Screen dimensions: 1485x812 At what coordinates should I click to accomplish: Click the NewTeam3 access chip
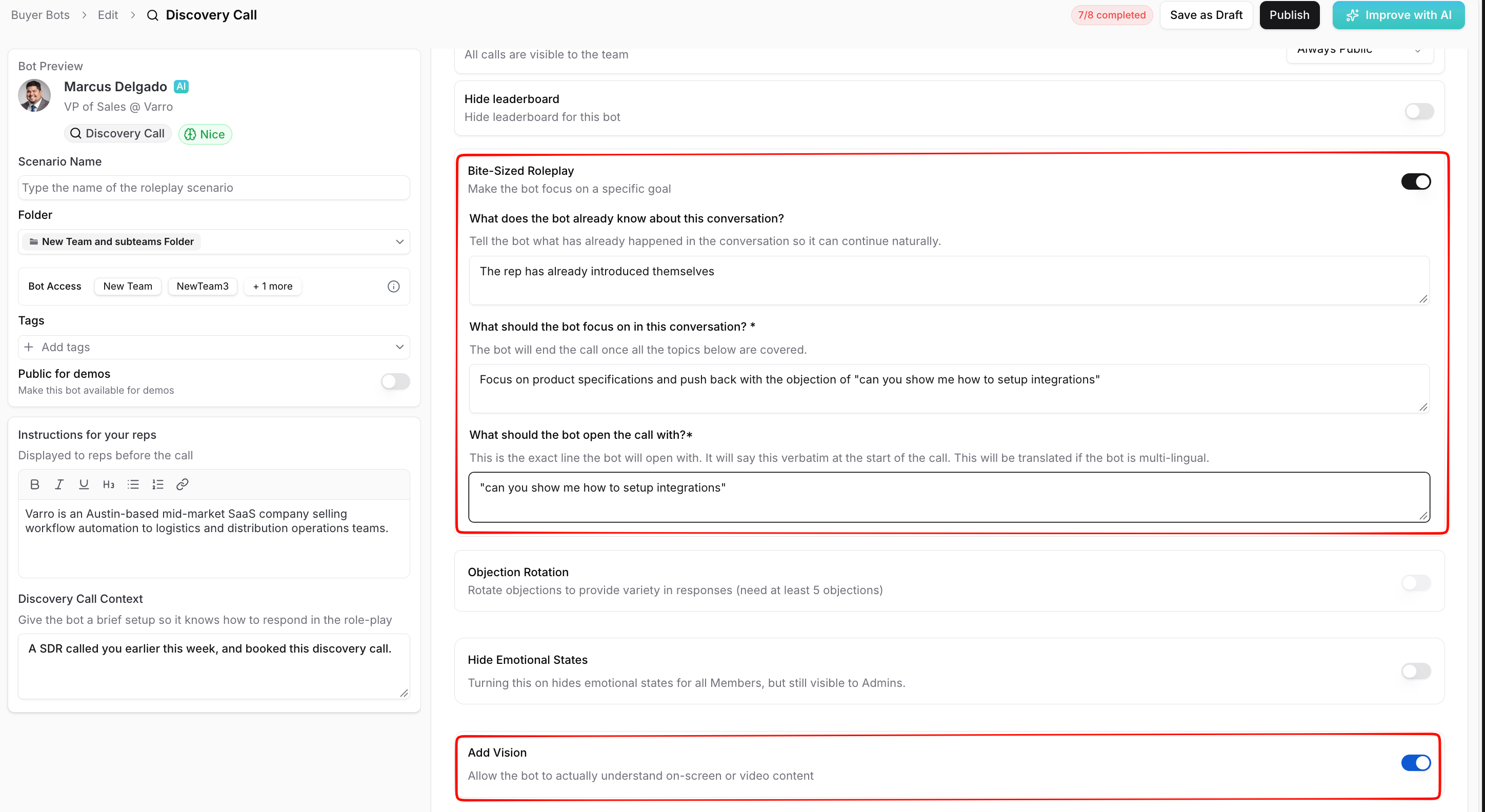coord(203,287)
